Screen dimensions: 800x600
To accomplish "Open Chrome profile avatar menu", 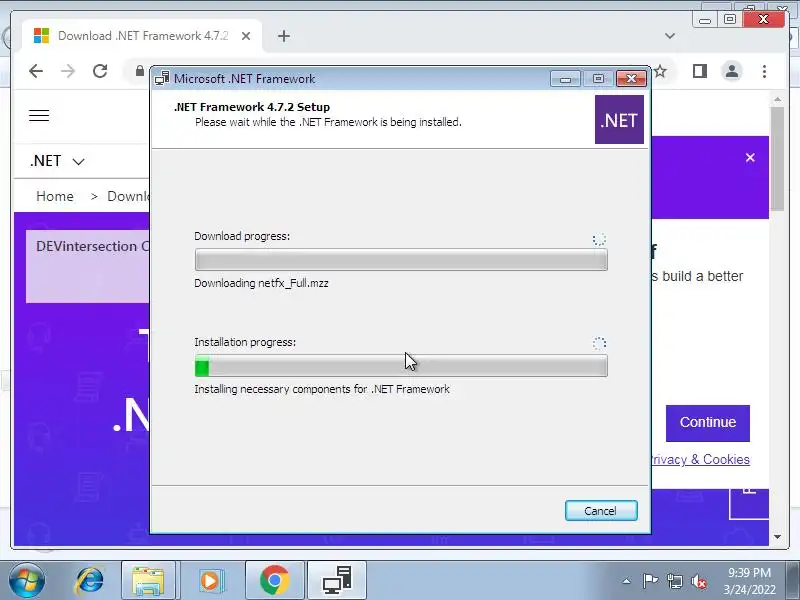I will [732, 71].
